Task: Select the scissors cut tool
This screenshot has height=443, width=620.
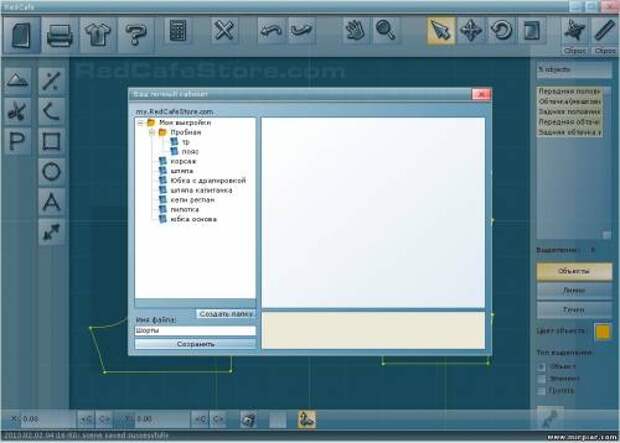Action: [17, 111]
